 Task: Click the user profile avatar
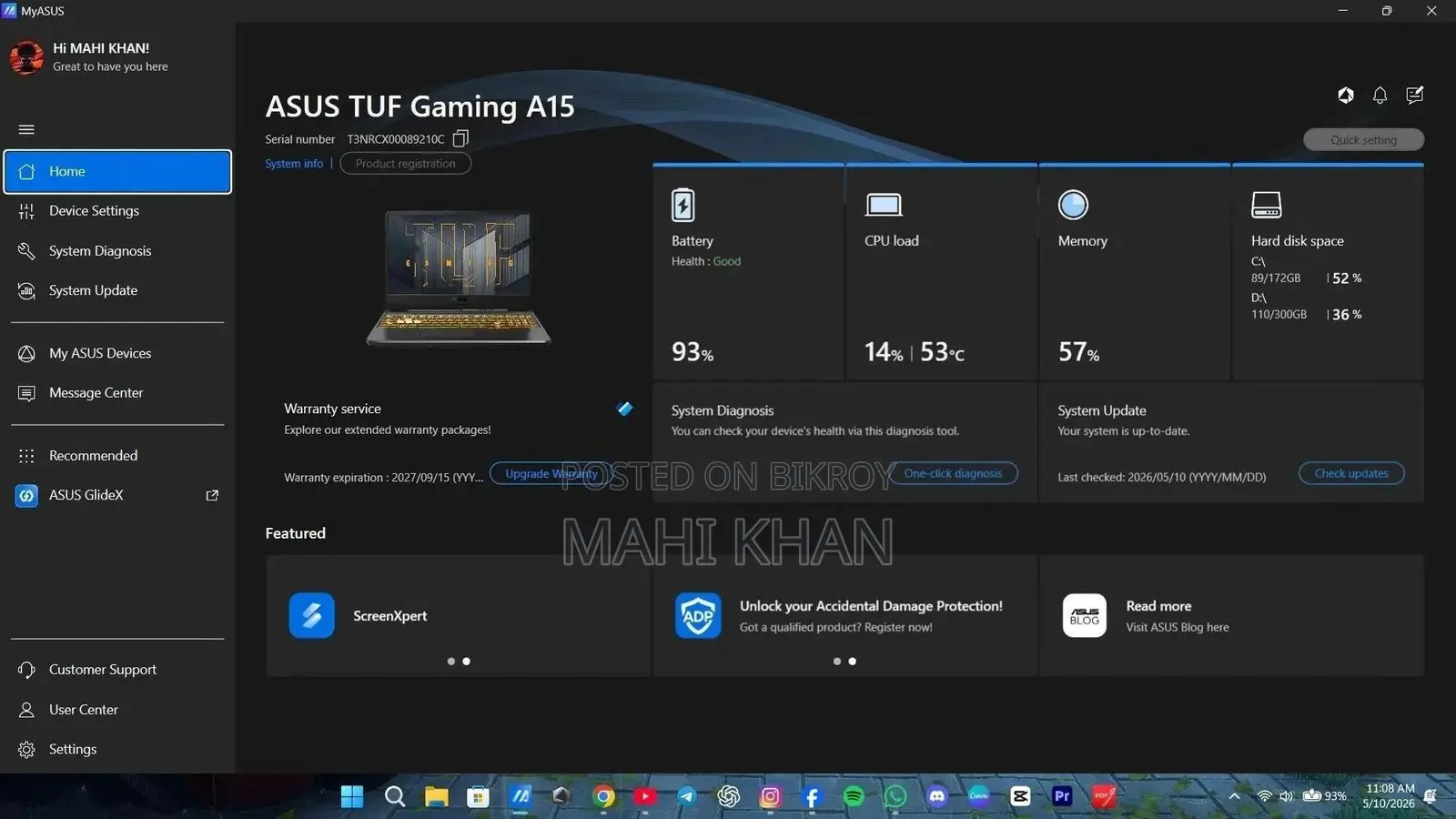26,57
